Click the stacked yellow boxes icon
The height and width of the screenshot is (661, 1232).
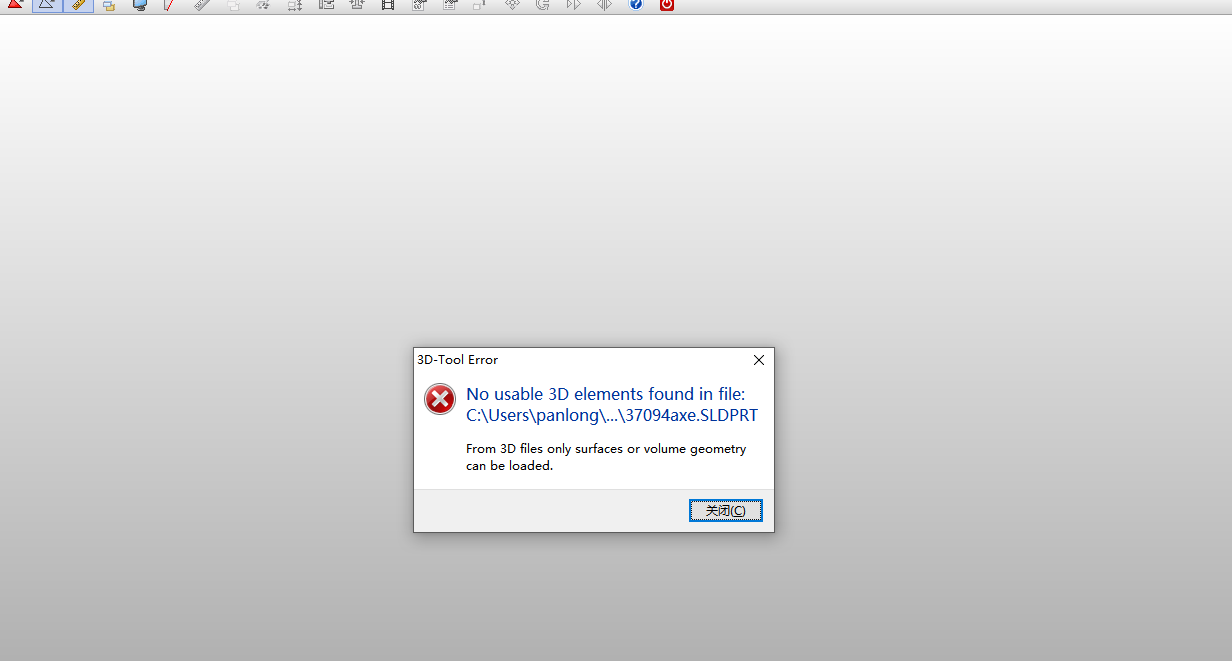point(109,5)
